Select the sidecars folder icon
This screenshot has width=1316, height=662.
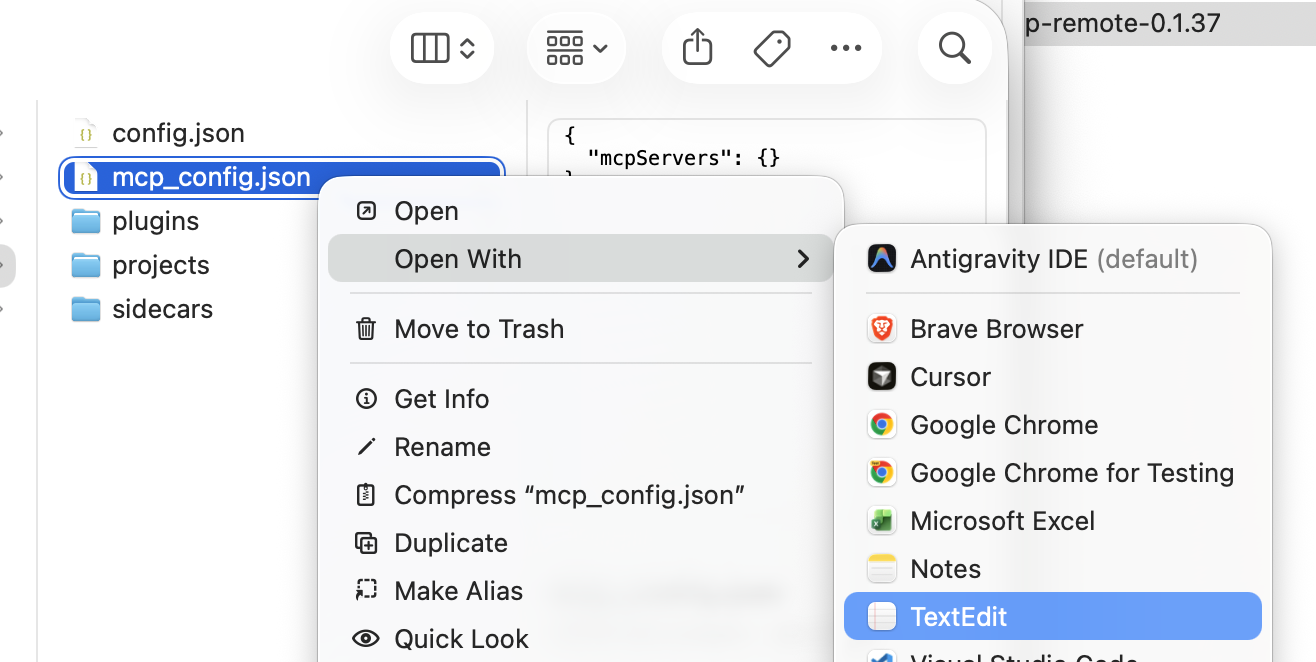[87, 309]
